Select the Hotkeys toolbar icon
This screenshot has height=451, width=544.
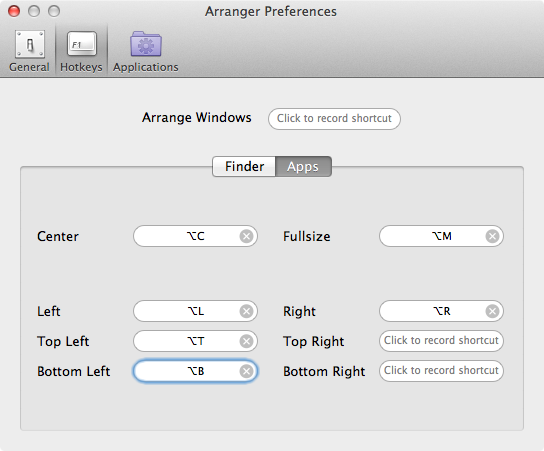pyautogui.click(x=81, y=51)
